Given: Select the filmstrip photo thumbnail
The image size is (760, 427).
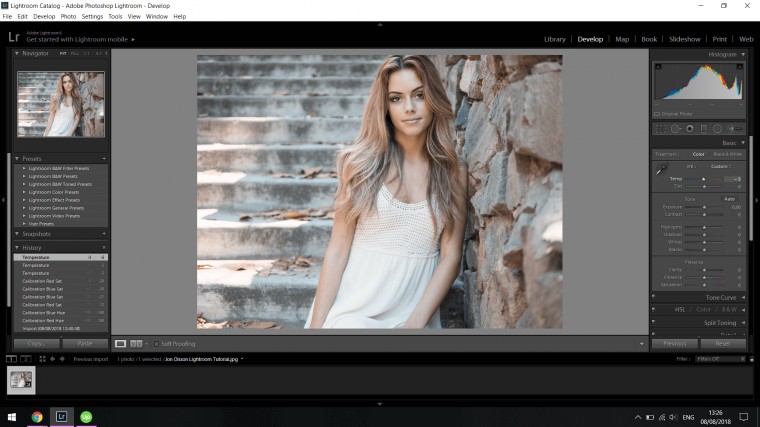Looking at the screenshot, I should coord(21,380).
